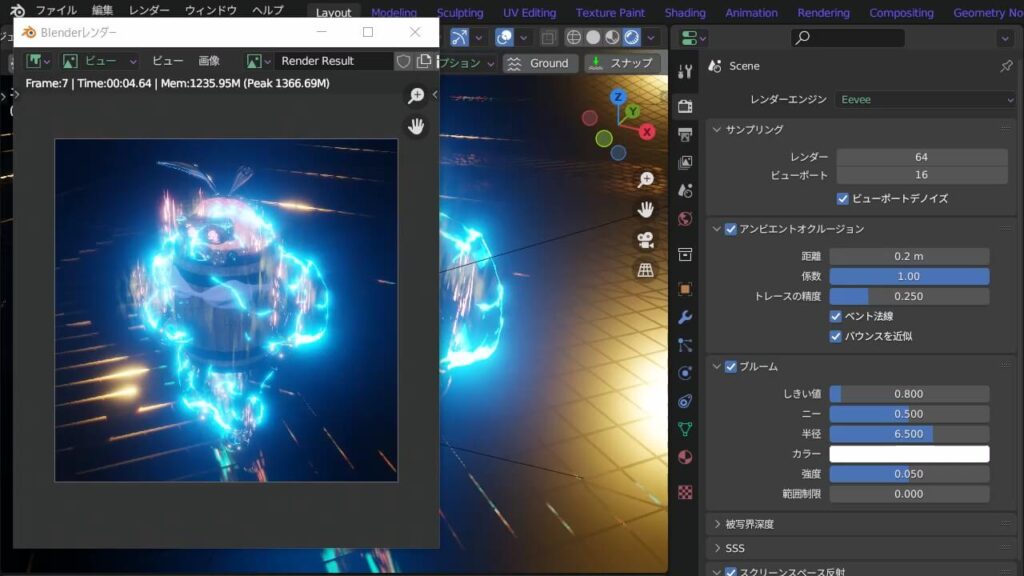The width and height of the screenshot is (1024, 576).
Task: Open the Collection properties tab
Action: 685,254
